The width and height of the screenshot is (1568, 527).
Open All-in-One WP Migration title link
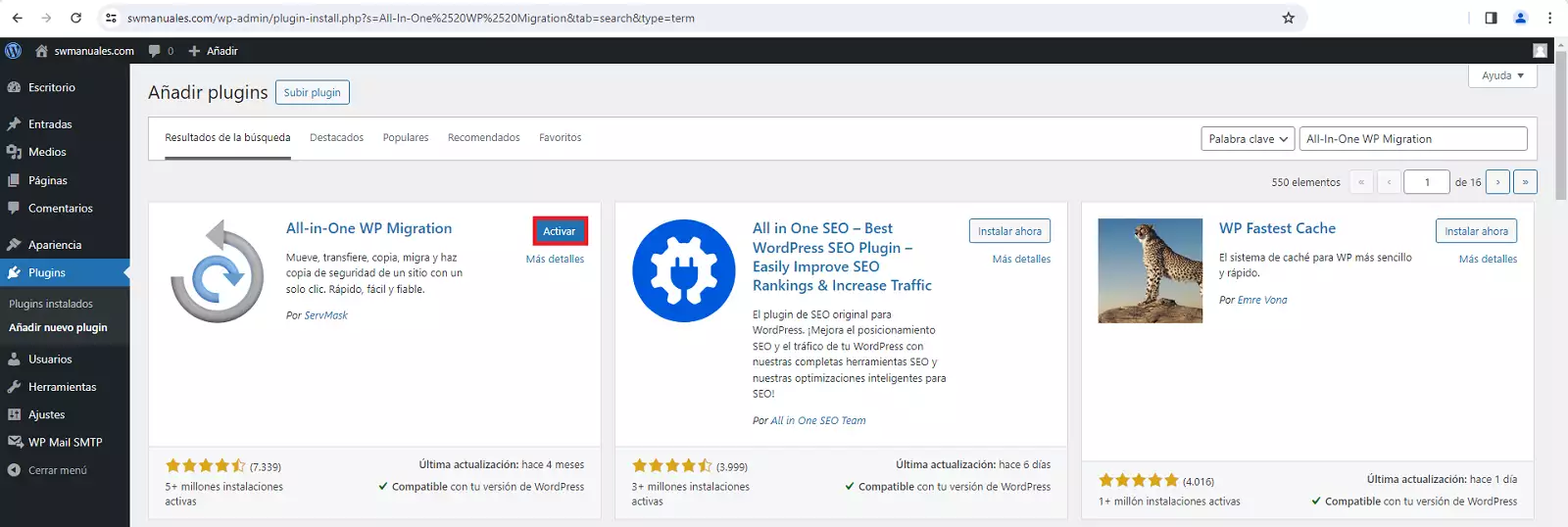pos(368,228)
